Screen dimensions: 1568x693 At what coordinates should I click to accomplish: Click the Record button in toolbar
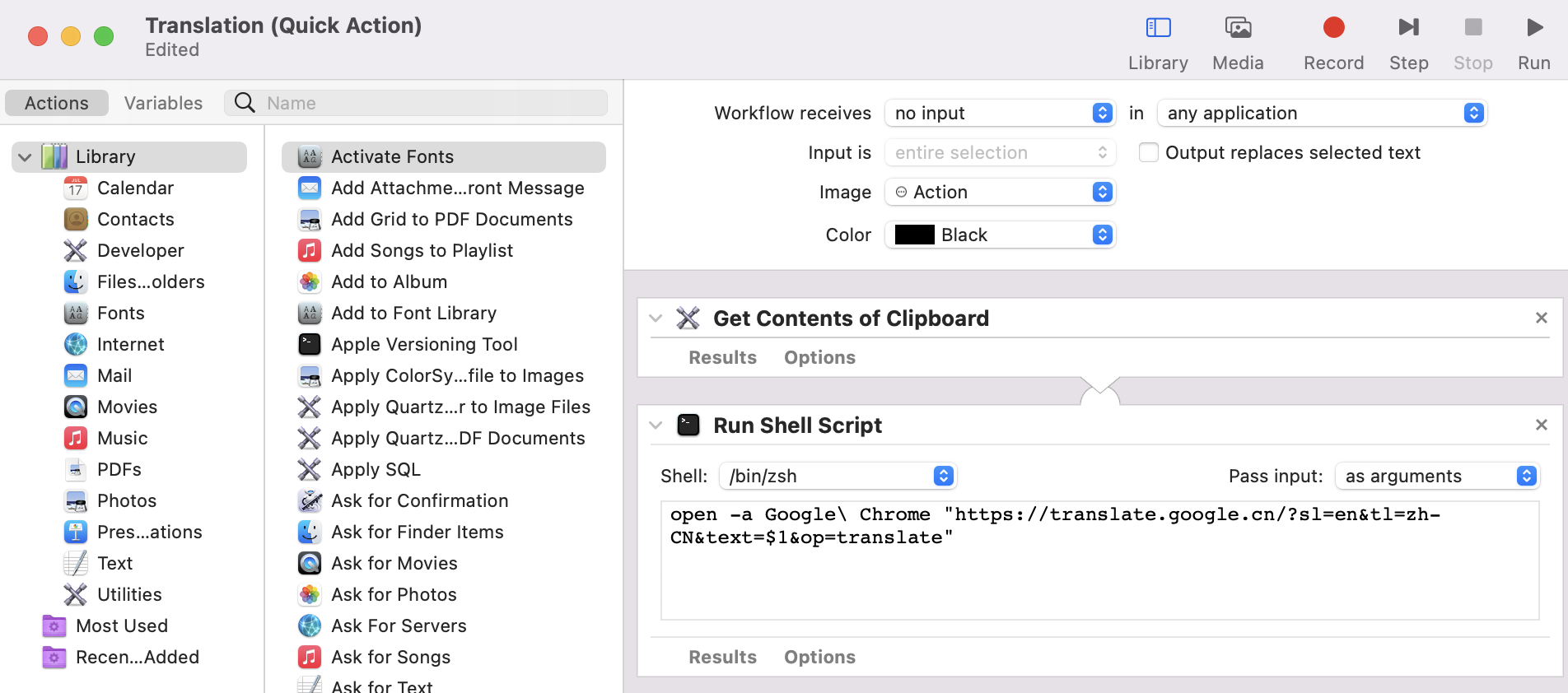[x=1333, y=28]
